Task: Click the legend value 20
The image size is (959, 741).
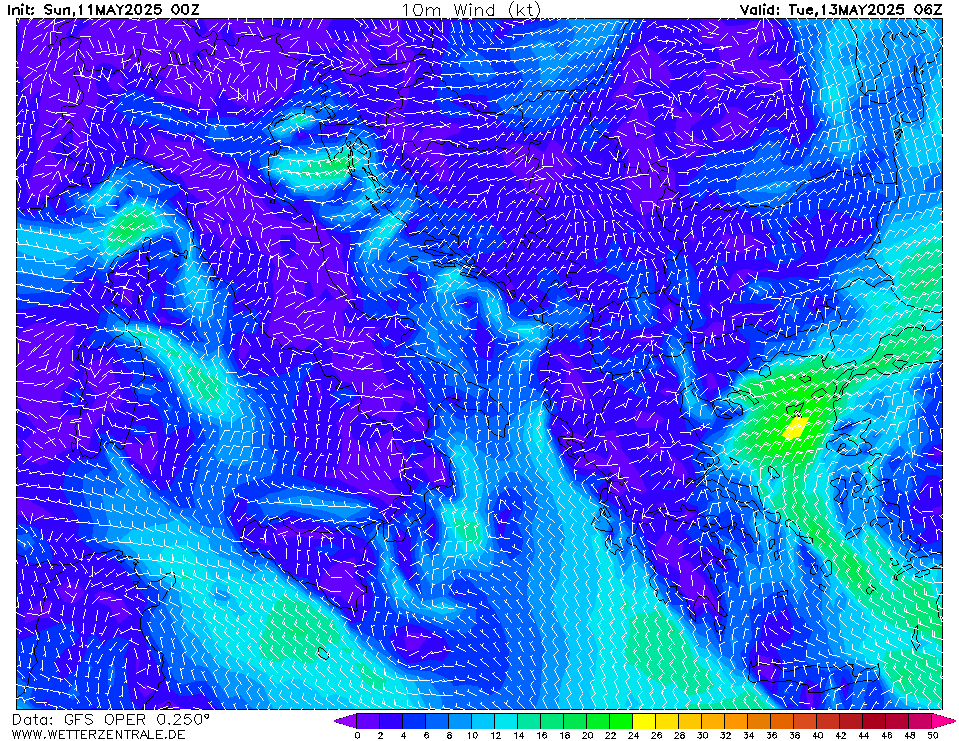Action: coord(587,735)
